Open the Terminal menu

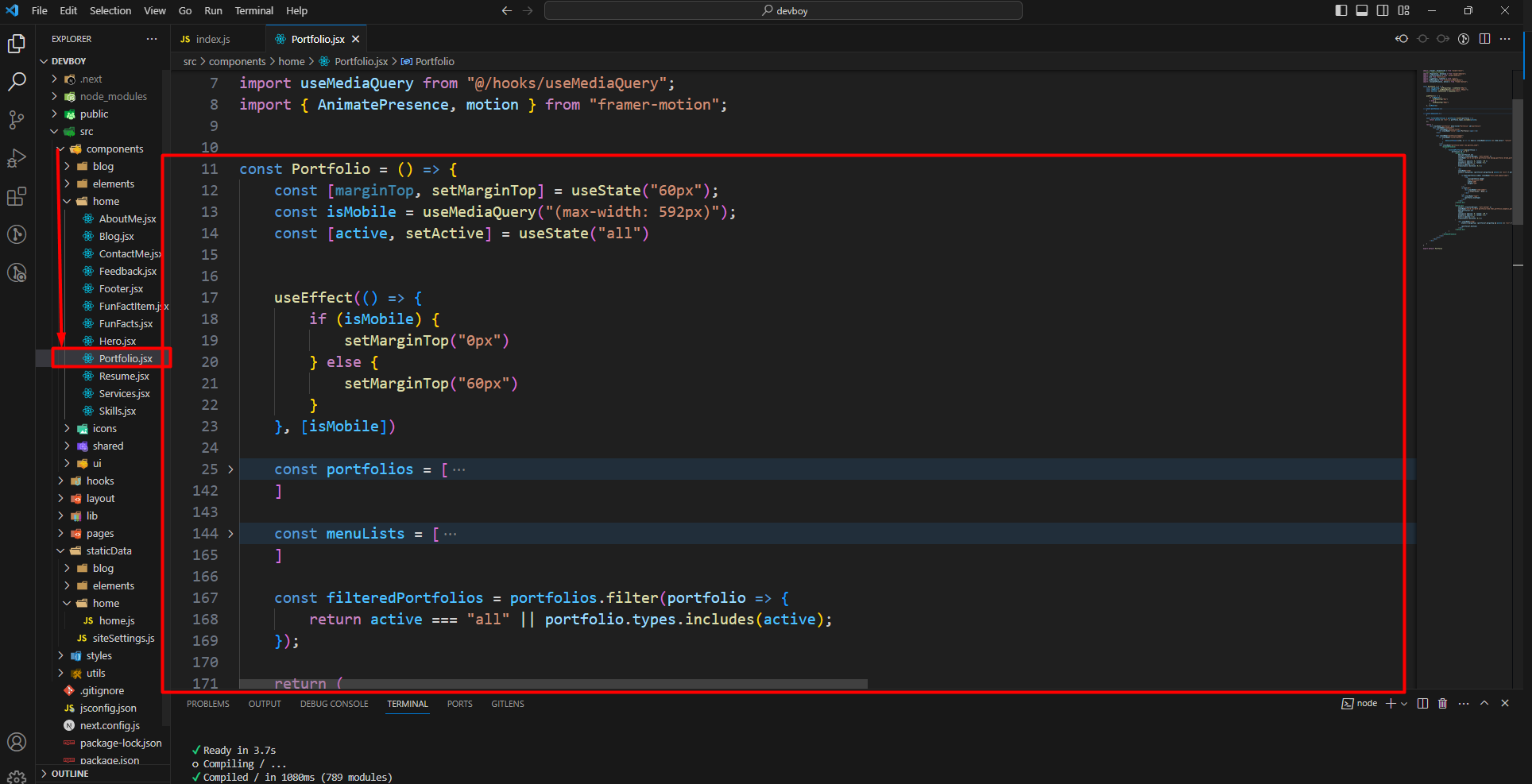pos(253,10)
